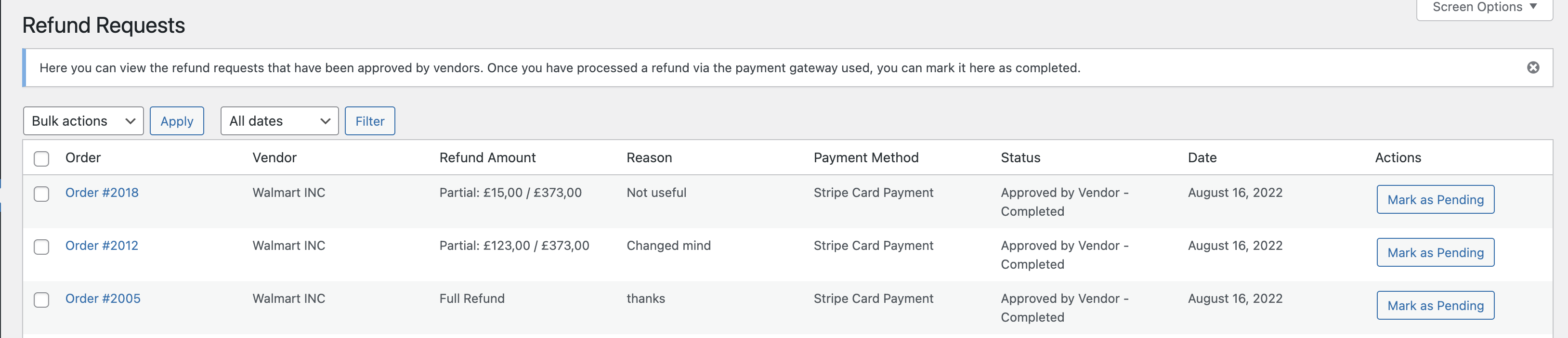This screenshot has width=1568, height=338.
Task: Open the Bulk actions dropdown
Action: (83, 120)
